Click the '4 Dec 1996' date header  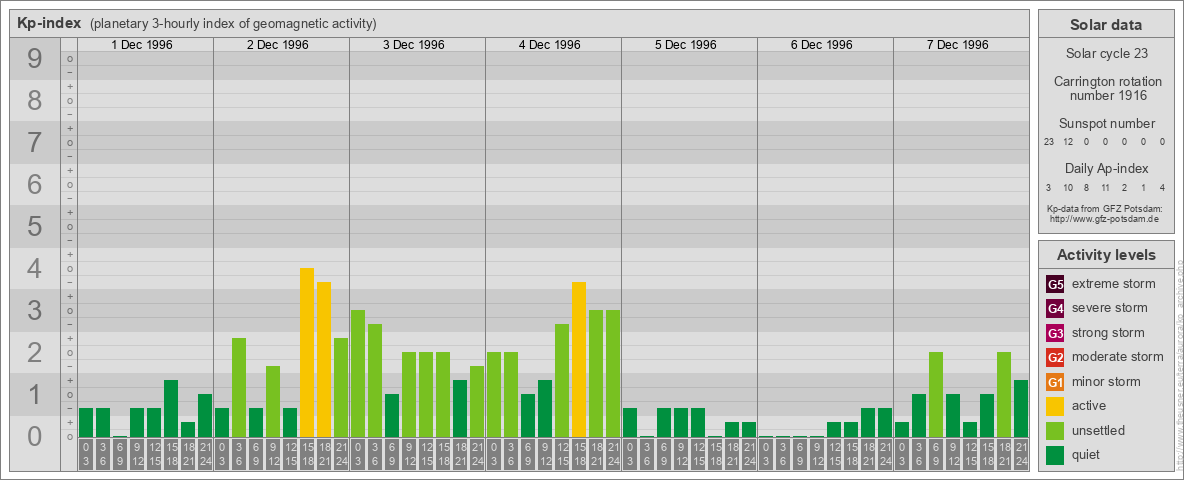coord(550,45)
